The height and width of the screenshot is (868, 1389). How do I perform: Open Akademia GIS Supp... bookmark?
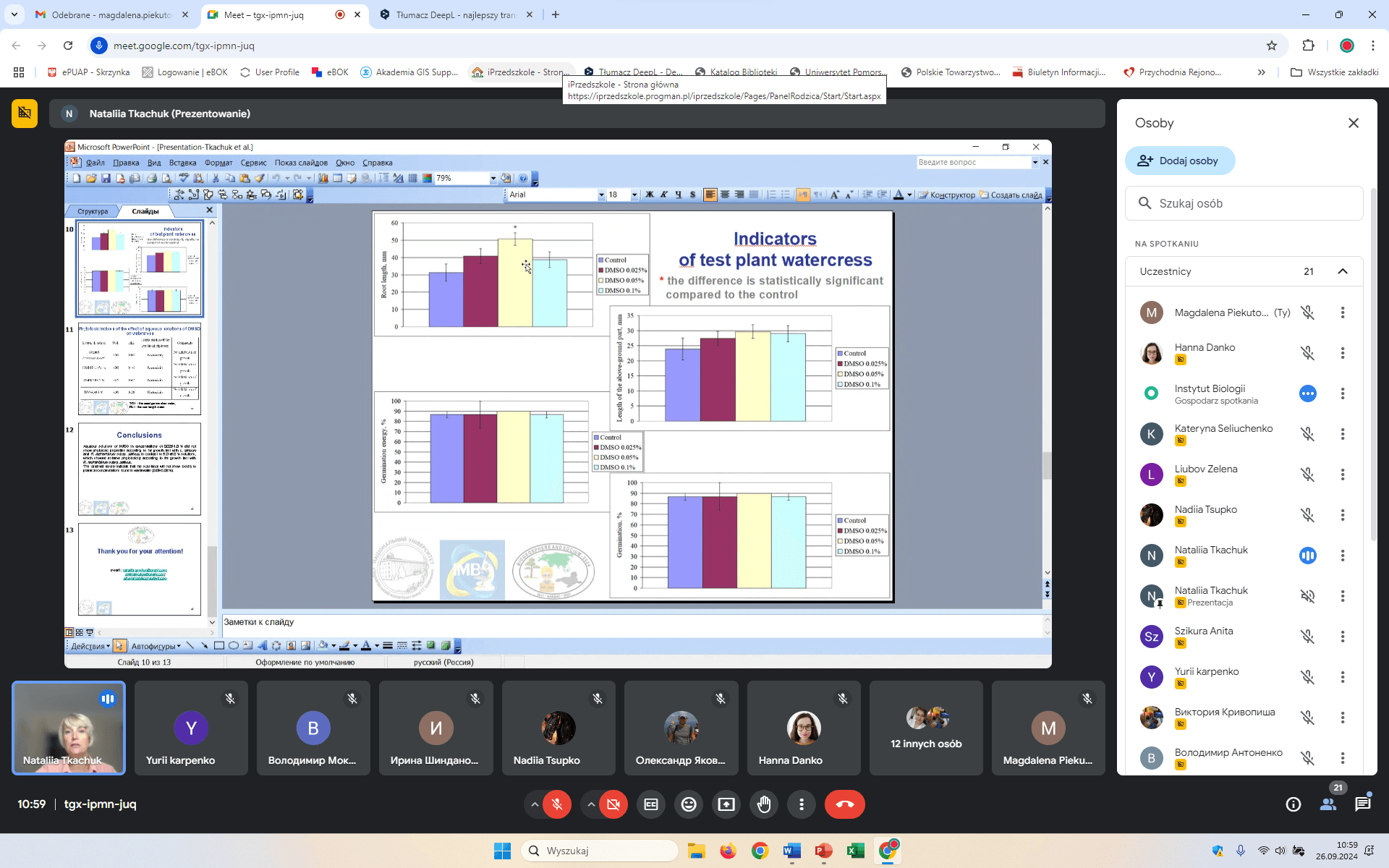point(409,72)
